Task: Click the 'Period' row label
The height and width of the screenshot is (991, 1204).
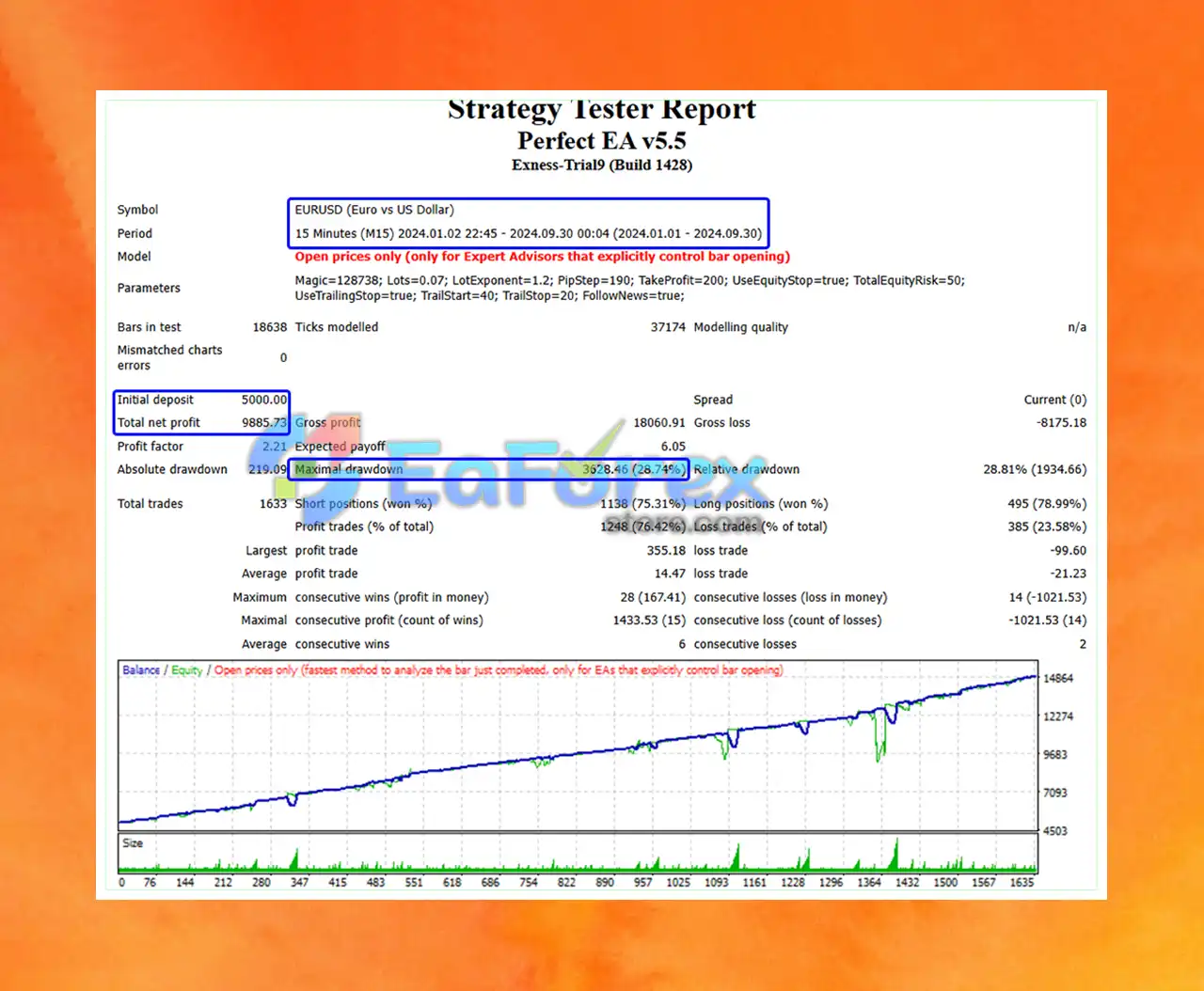Action: coord(135,233)
